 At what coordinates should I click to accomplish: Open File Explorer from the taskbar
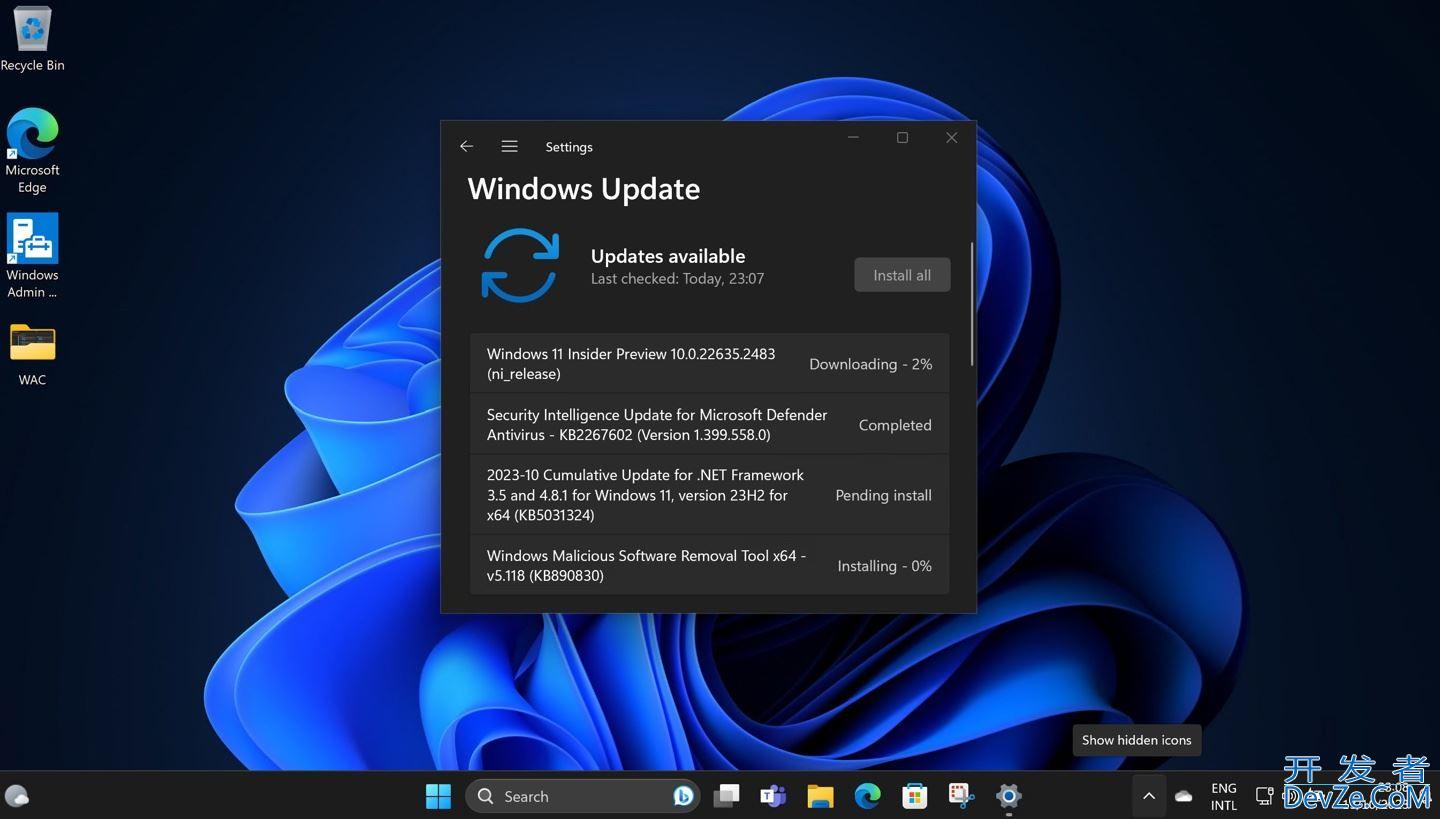(x=820, y=796)
